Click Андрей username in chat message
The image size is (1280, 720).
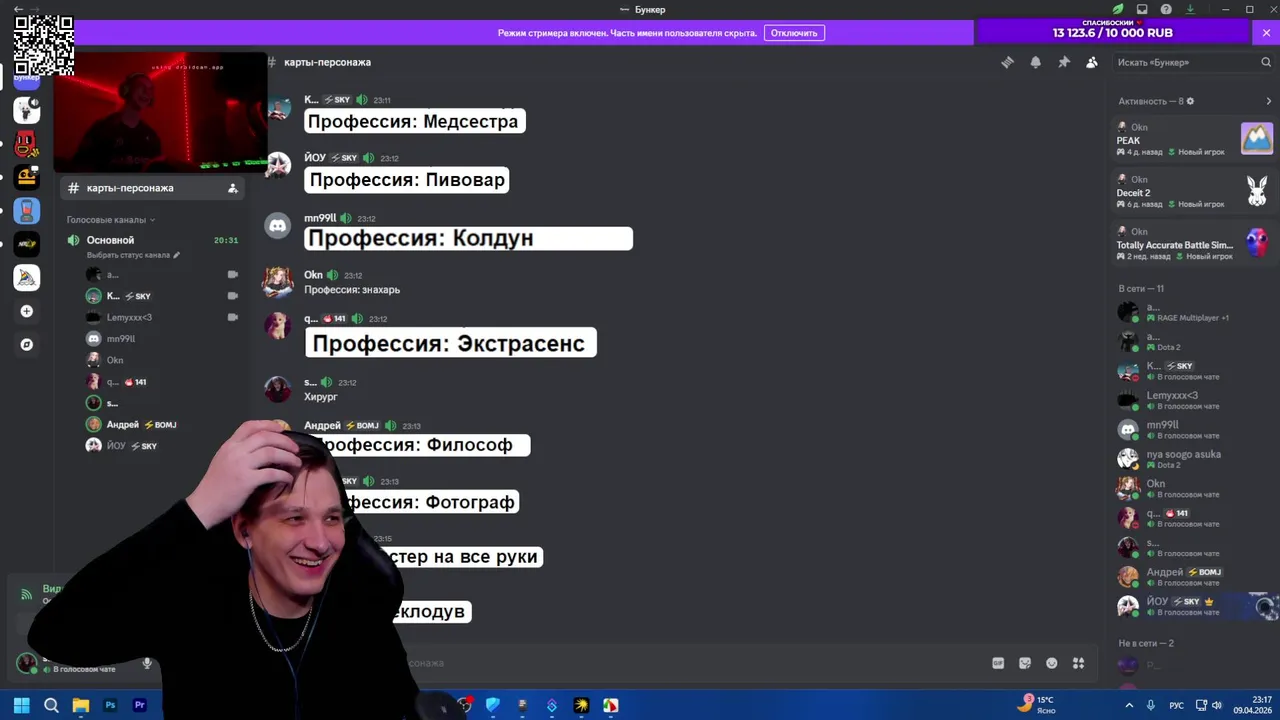(x=322, y=425)
